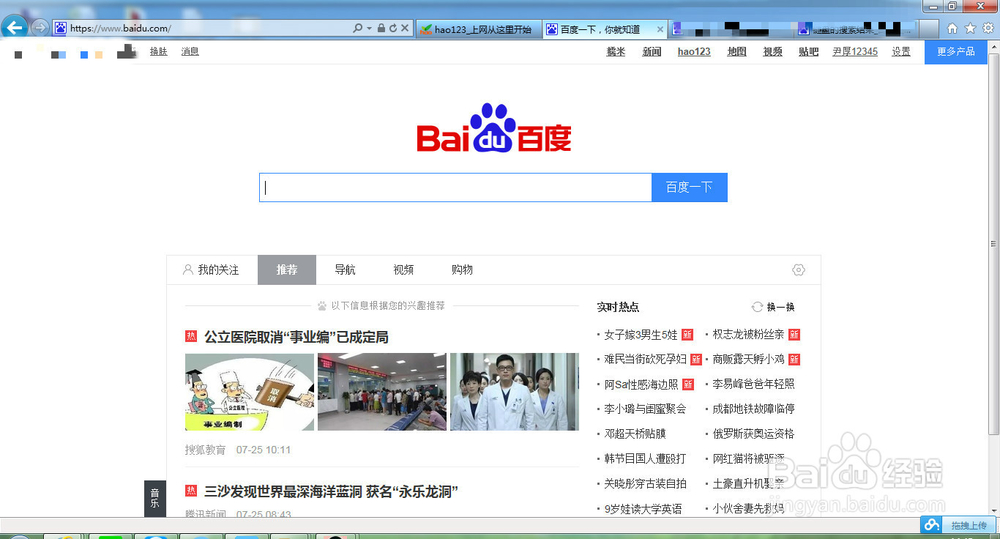Select the 购物 tab
This screenshot has width=1000, height=539.
462,270
